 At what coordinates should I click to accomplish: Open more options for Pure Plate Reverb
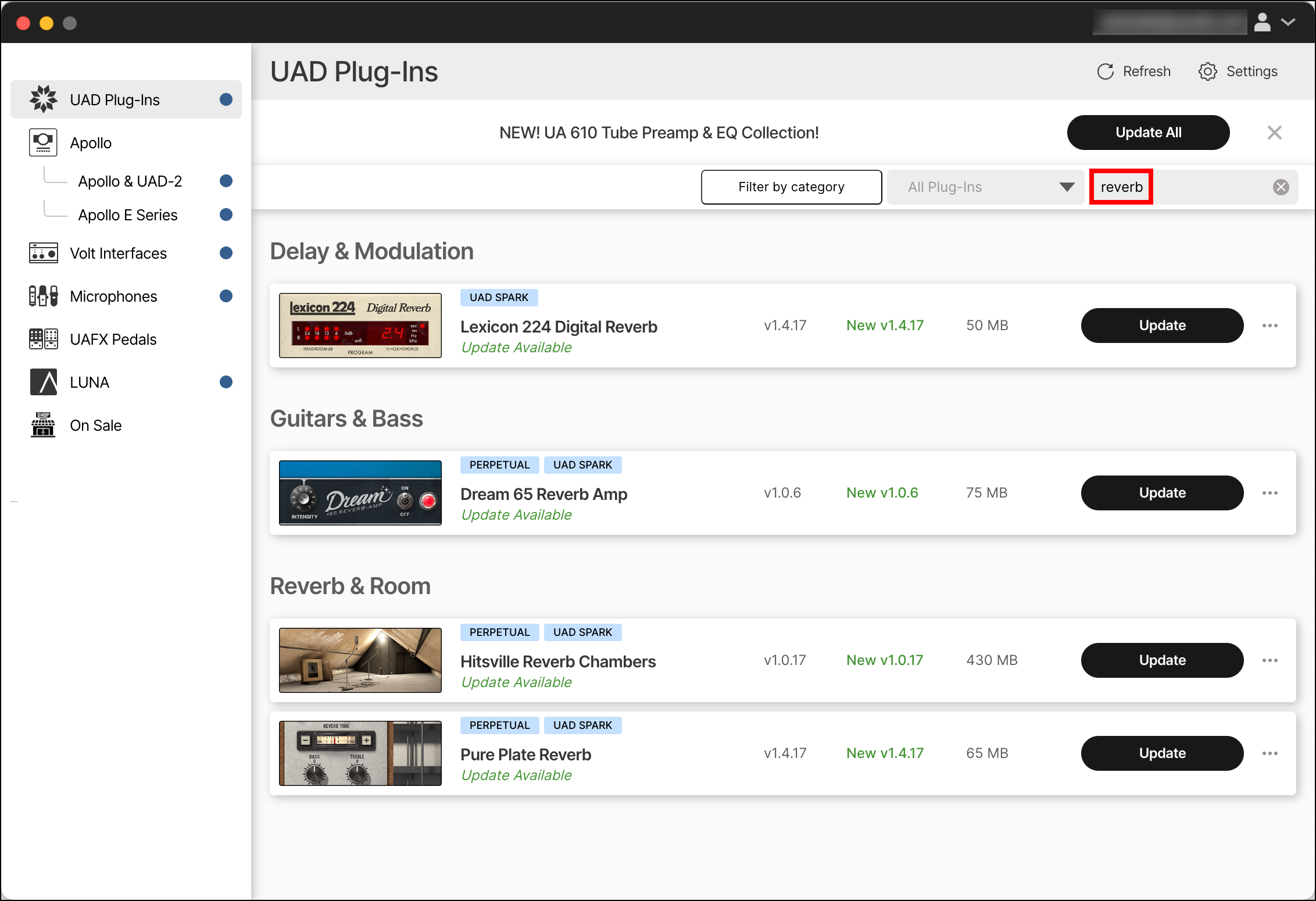1269,753
